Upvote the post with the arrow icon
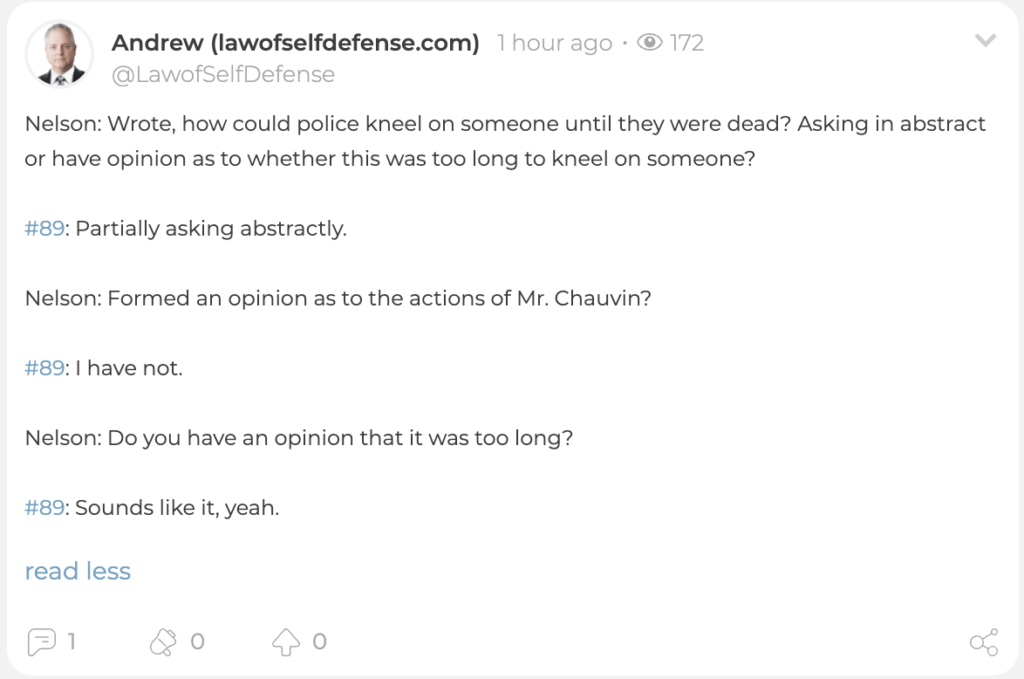1024x679 pixels. (x=286, y=642)
